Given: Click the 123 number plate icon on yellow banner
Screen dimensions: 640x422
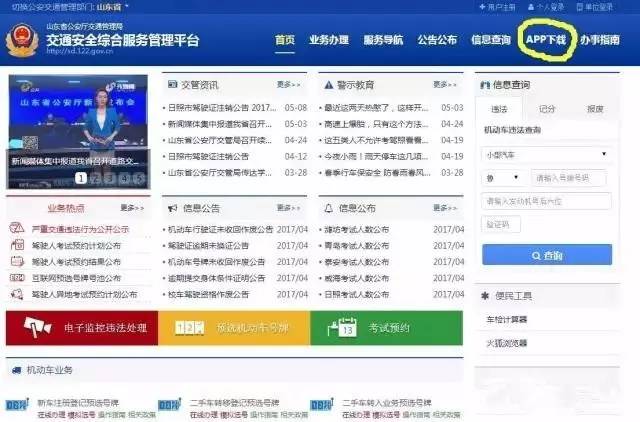Looking at the screenshot, I should click(x=189, y=327).
